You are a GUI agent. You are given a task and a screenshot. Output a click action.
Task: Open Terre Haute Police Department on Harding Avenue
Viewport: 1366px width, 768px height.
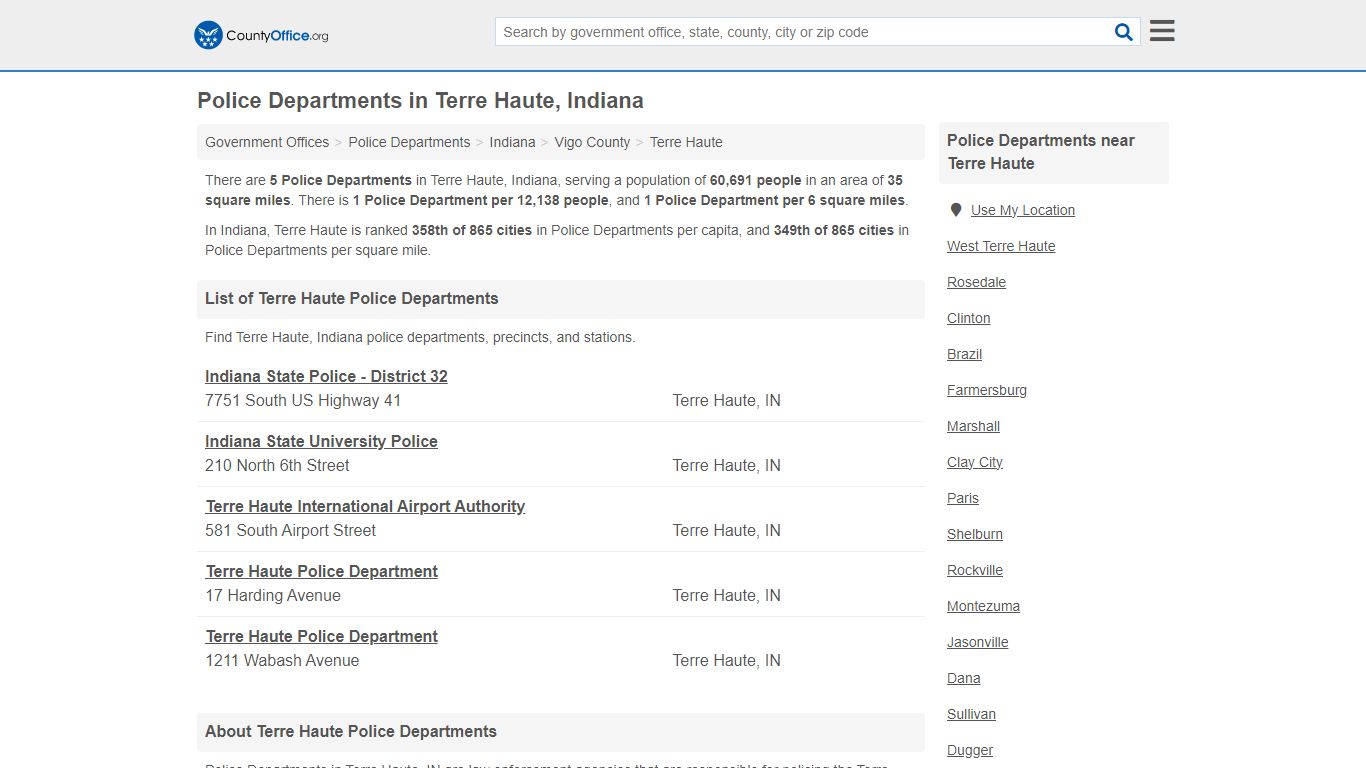321,571
